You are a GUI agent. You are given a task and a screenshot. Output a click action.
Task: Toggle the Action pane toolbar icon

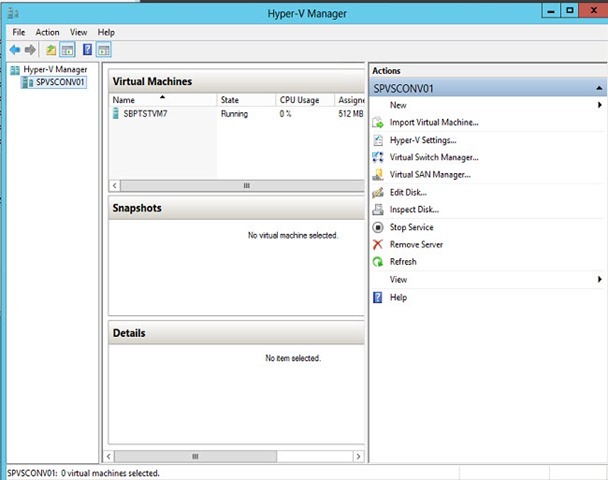pos(104,50)
